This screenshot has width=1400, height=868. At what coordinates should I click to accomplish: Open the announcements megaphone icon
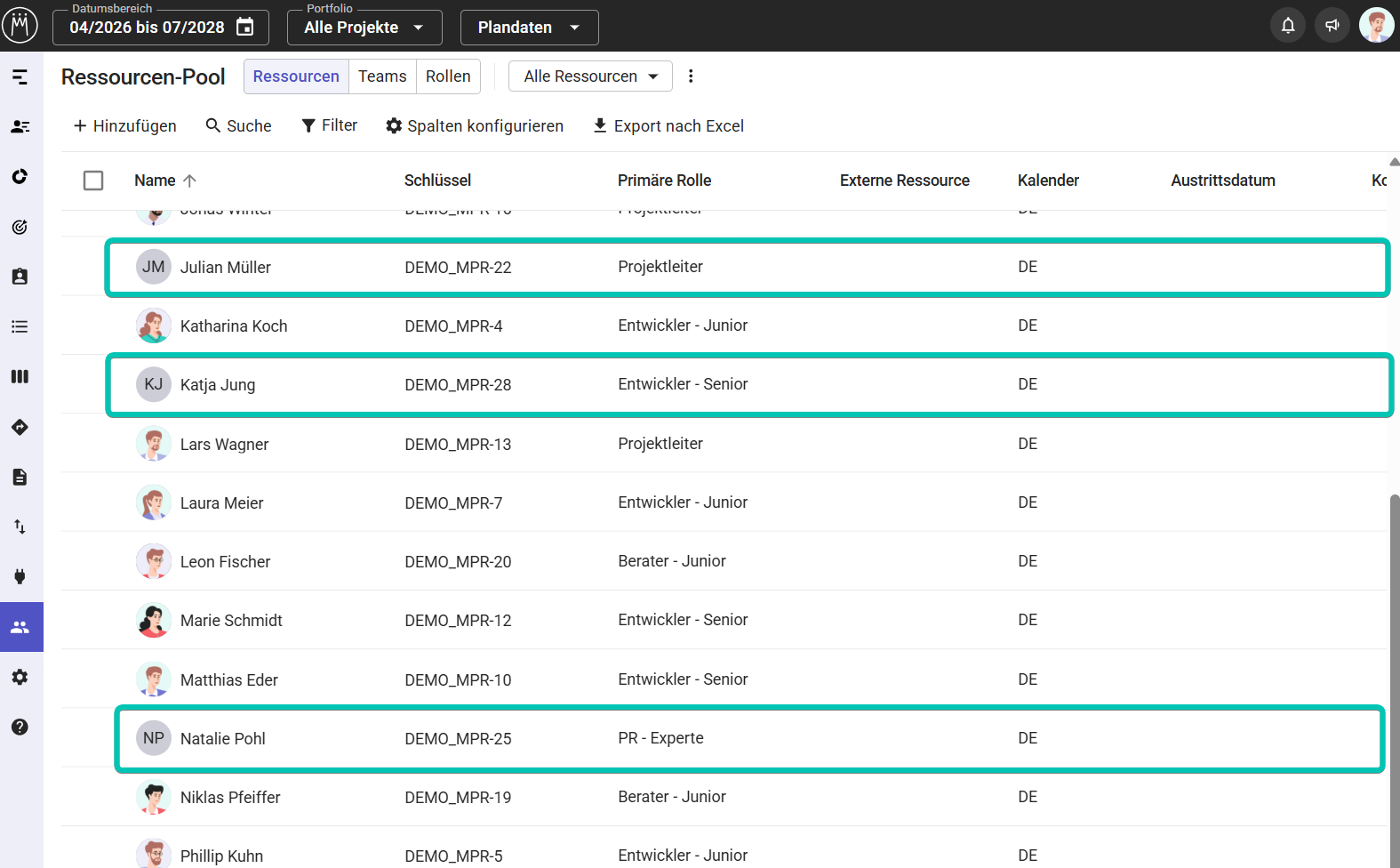1332,26
